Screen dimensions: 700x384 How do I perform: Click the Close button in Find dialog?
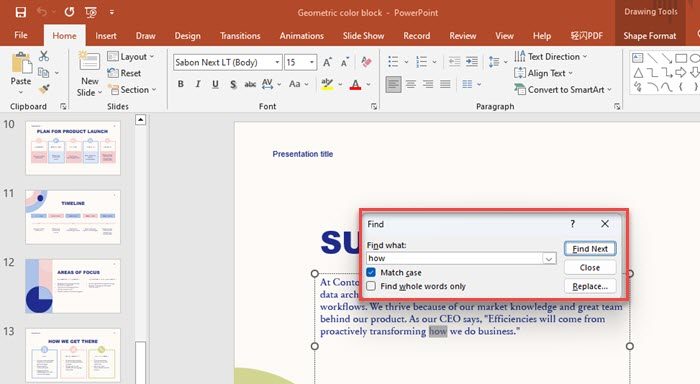click(x=590, y=267)
